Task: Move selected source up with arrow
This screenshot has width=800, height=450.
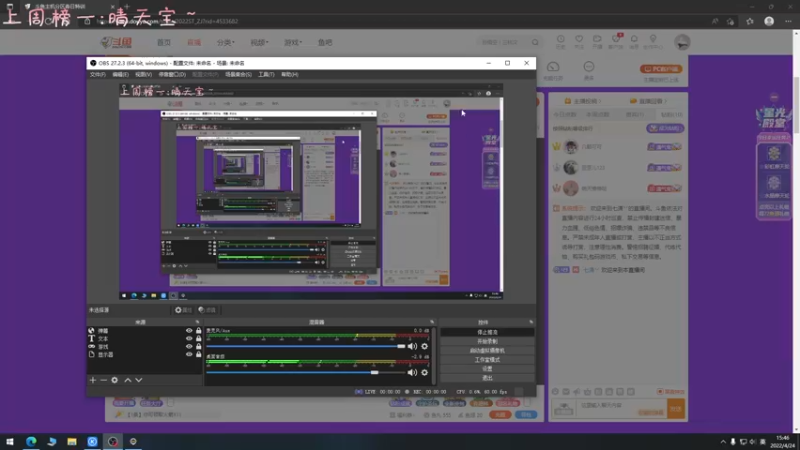Action: click(128, 380)
